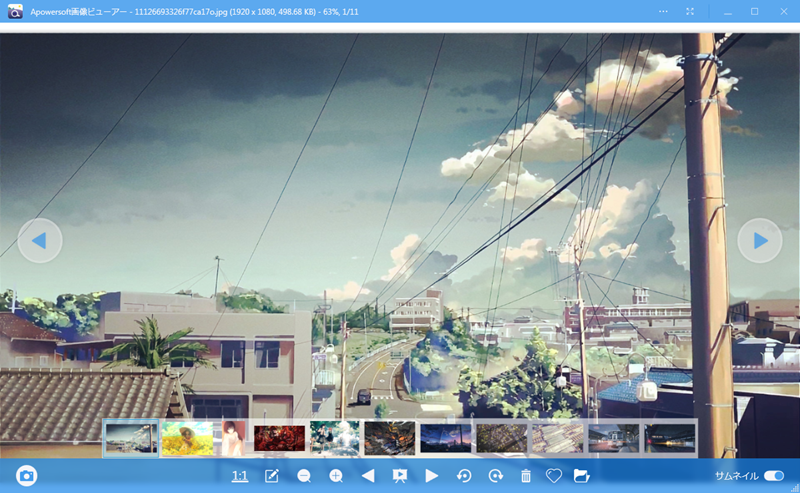Open the three-dots more options menu
Image resolution: width=800 pixels, height=493 pixels.
pos(663,11)
